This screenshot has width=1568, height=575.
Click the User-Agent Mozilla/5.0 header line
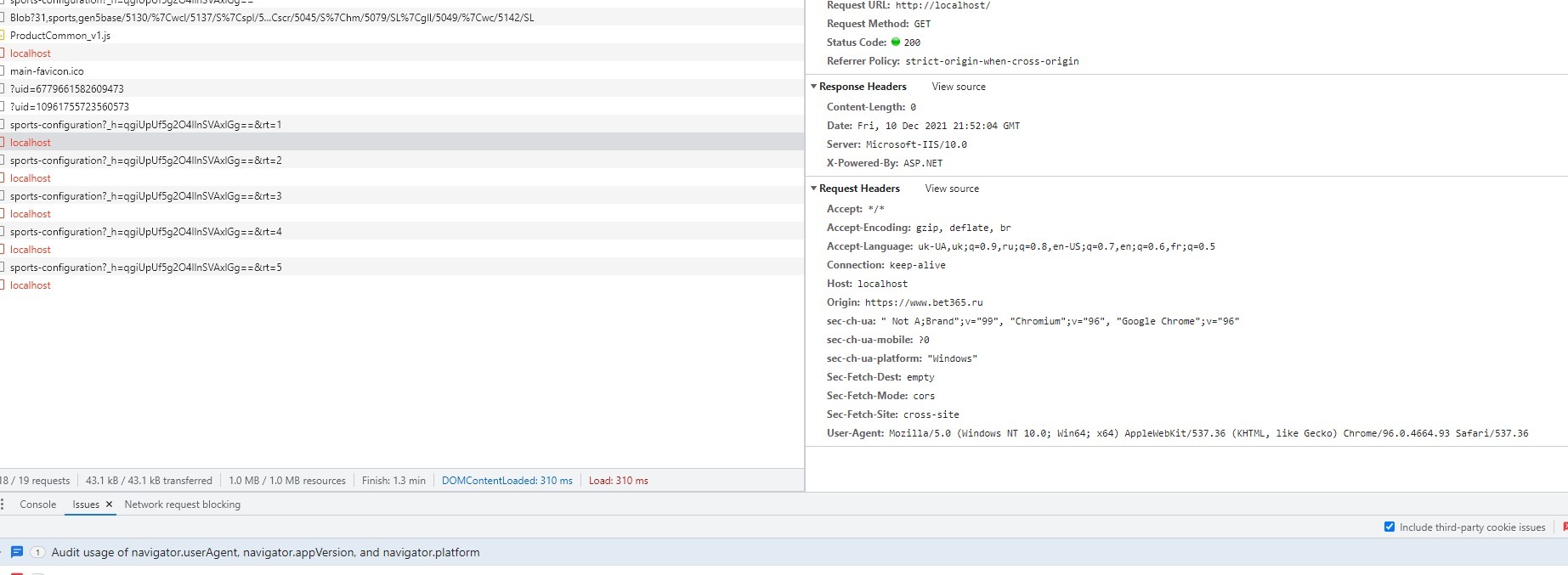pos(1177,433)
